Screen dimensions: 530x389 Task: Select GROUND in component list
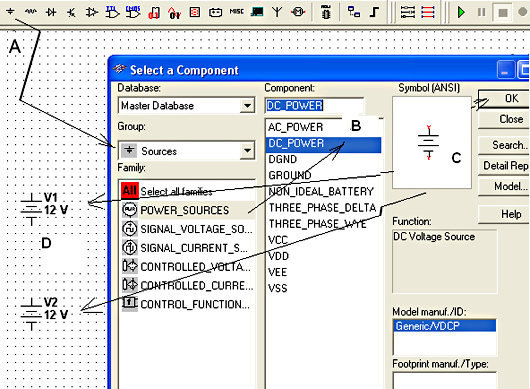pos(323,175)
